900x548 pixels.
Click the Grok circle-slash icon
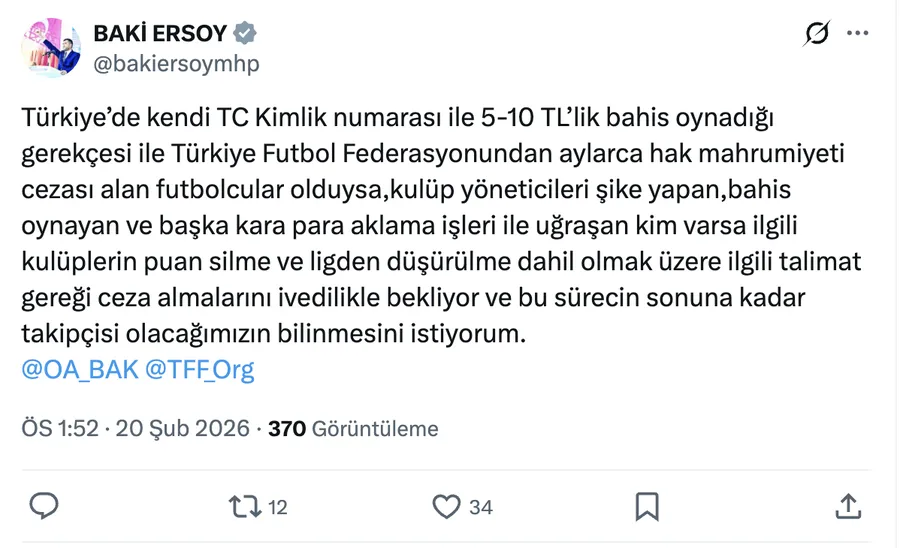[x=817, y=33]
